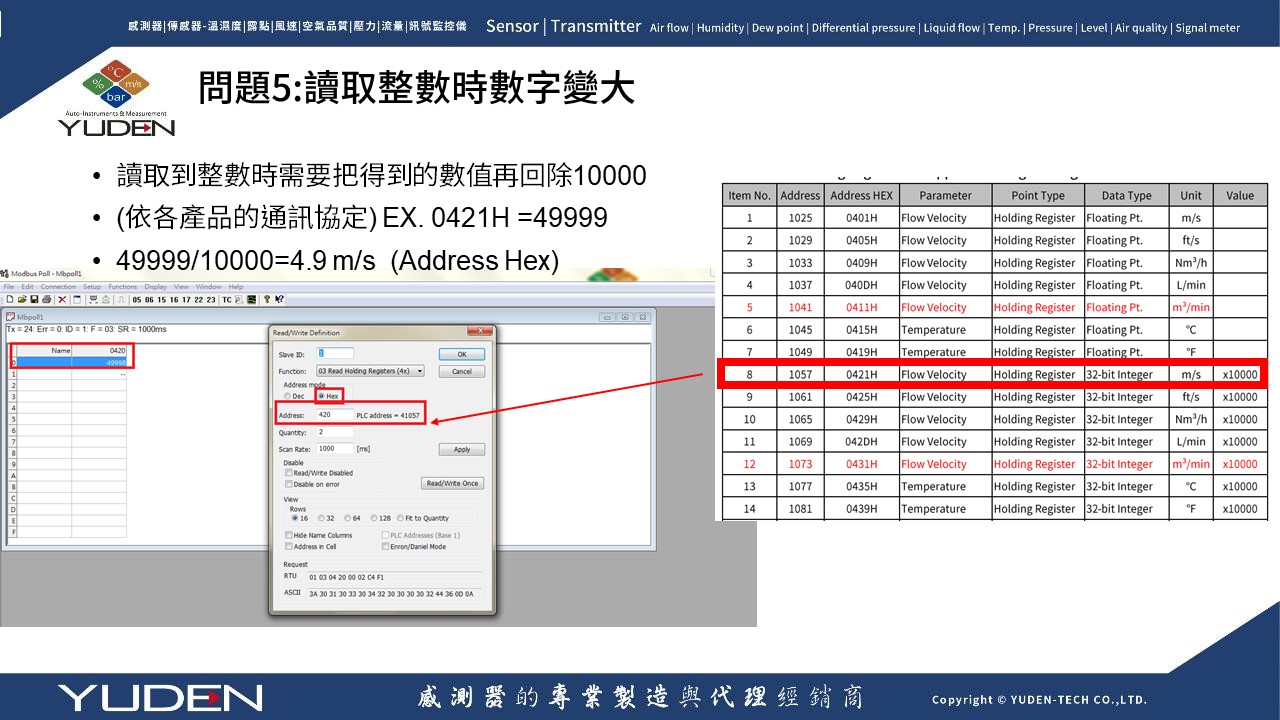Check the Hide Name Columns option
1280x720 pixels.
(289, 536)
